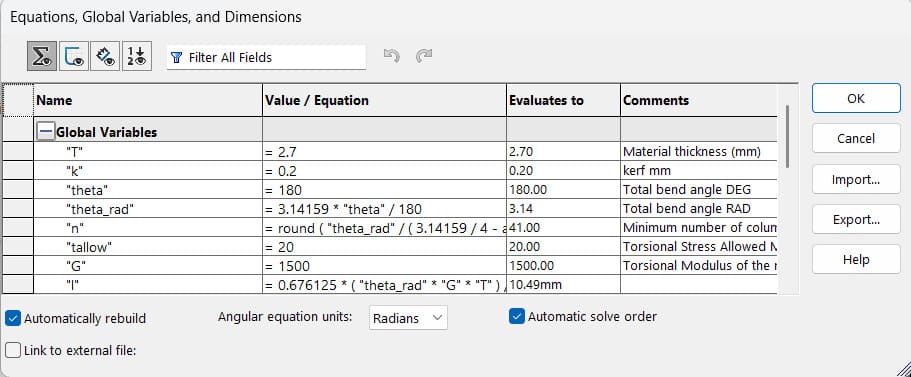Viewport: 911px width, 377px height.
Task: Click the evaluated value 41.00
Action: pyautogui.click(x=563, y=228)
